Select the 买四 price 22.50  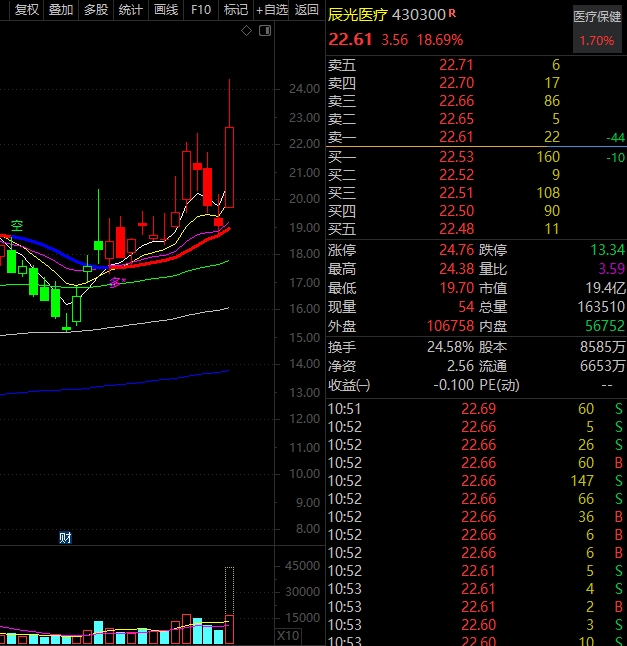pos(456,211)
